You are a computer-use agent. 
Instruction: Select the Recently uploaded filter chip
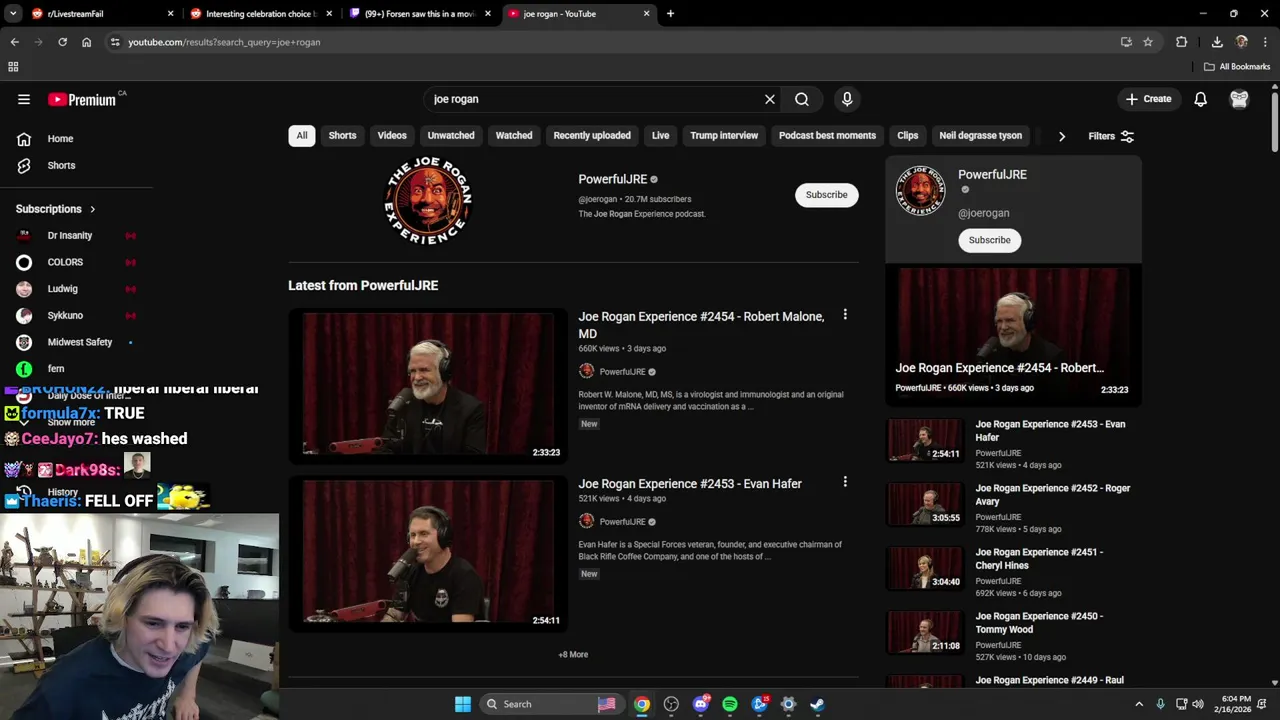pos(592,135)
